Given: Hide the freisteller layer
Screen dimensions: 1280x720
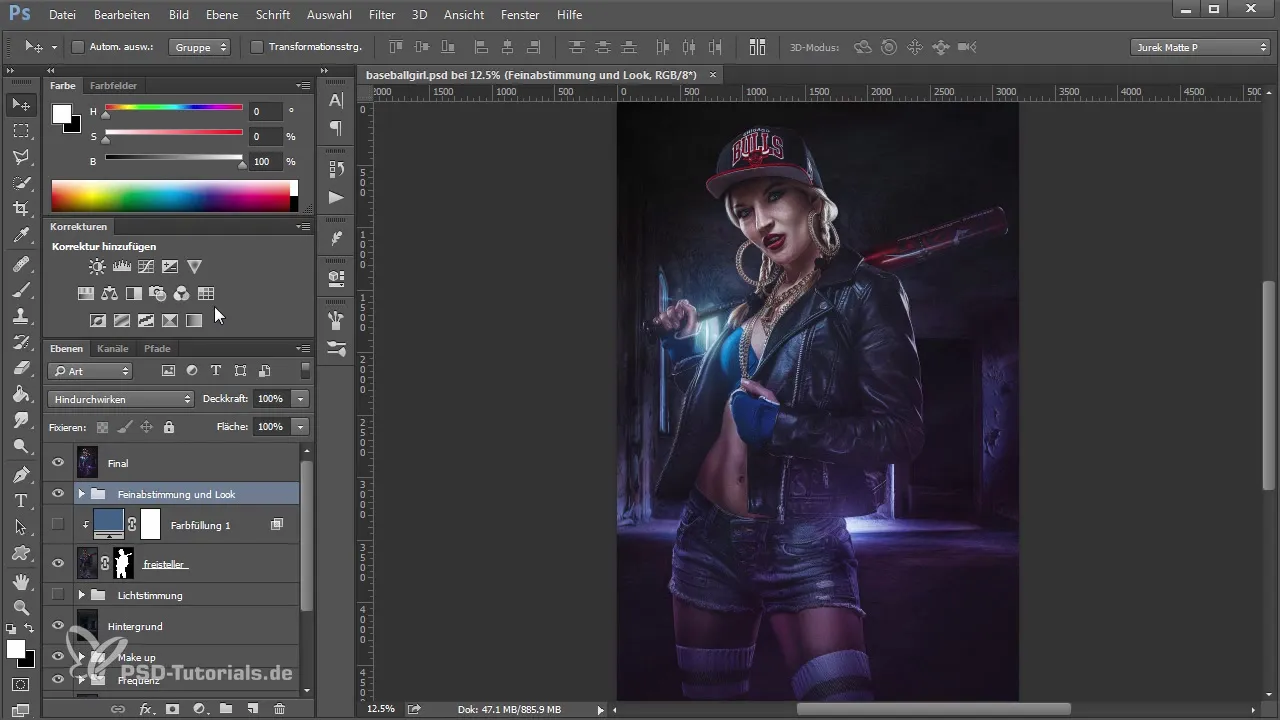Looking at the screenshot, I should coord(58,563).
